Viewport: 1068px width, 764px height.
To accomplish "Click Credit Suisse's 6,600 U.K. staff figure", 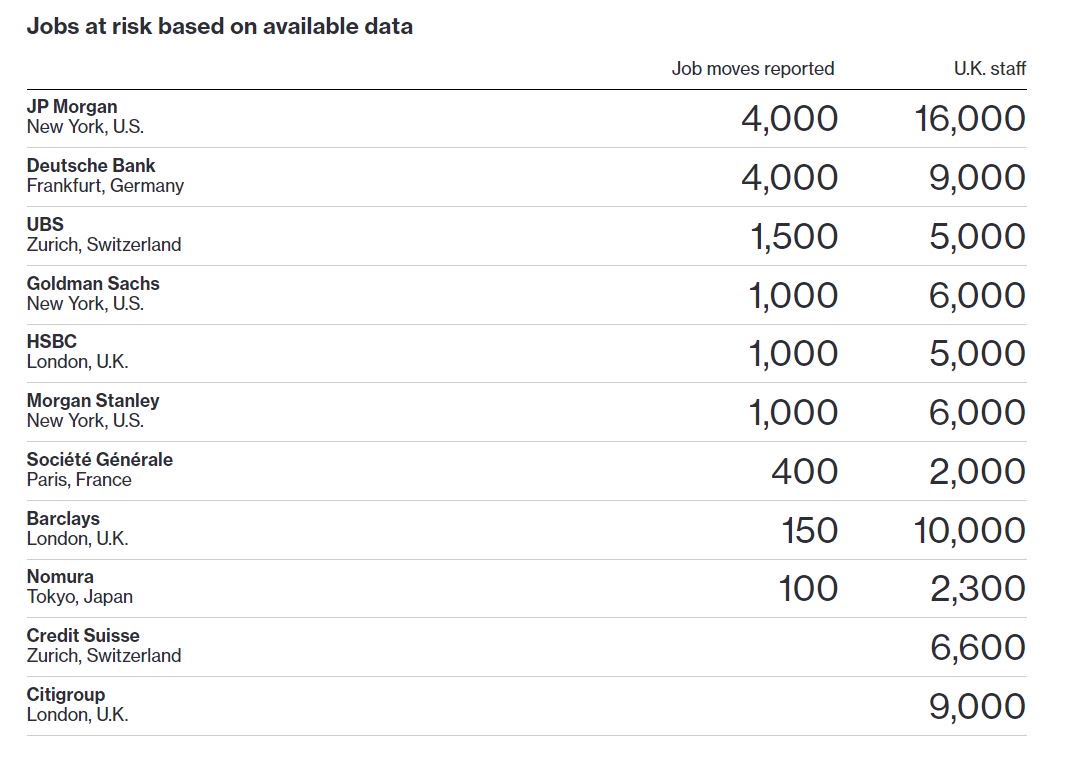I will tap(978, 648).
